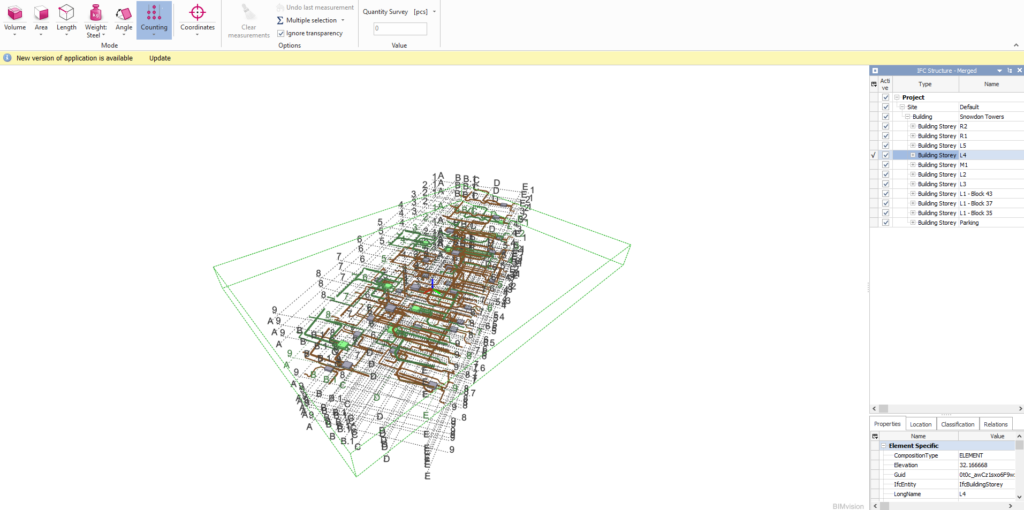Open the Classification tab

point(957,425)
